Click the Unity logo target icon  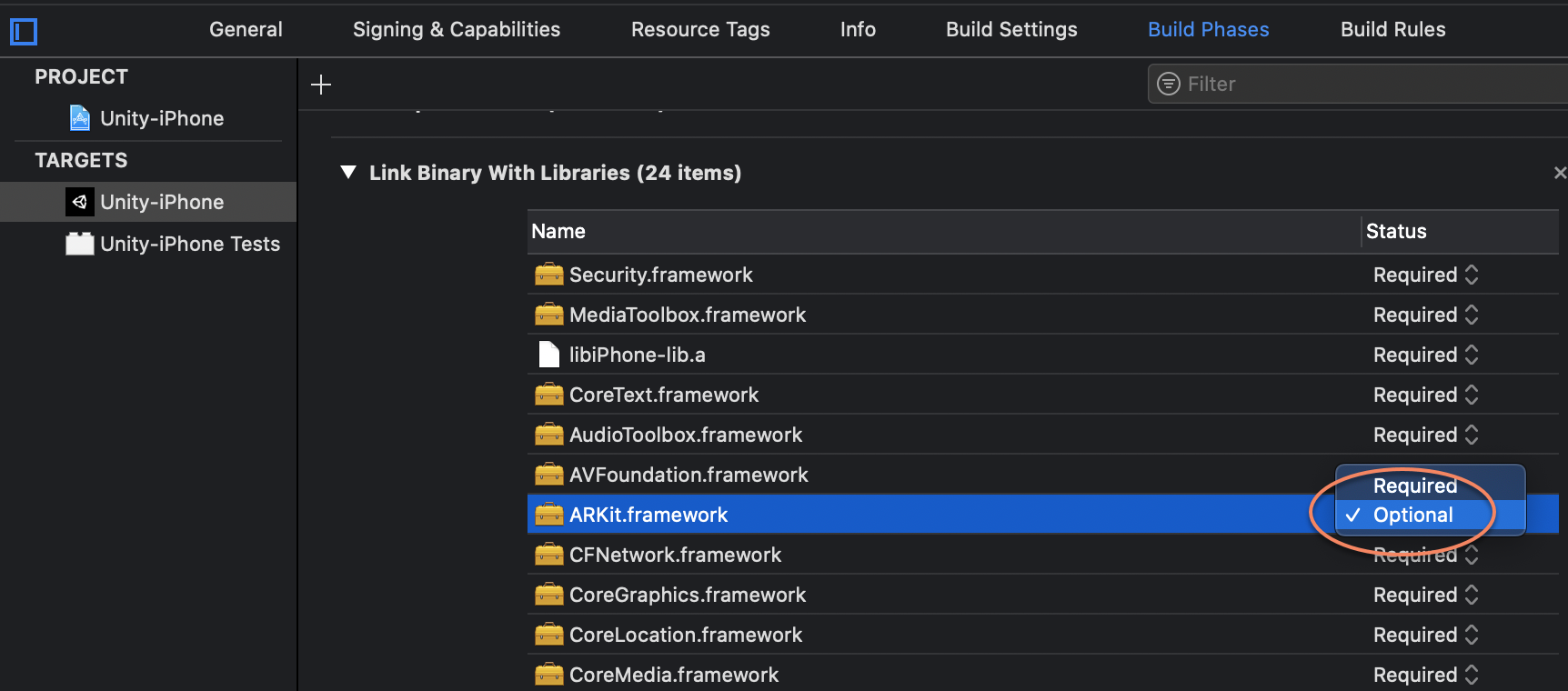[80, 202]
